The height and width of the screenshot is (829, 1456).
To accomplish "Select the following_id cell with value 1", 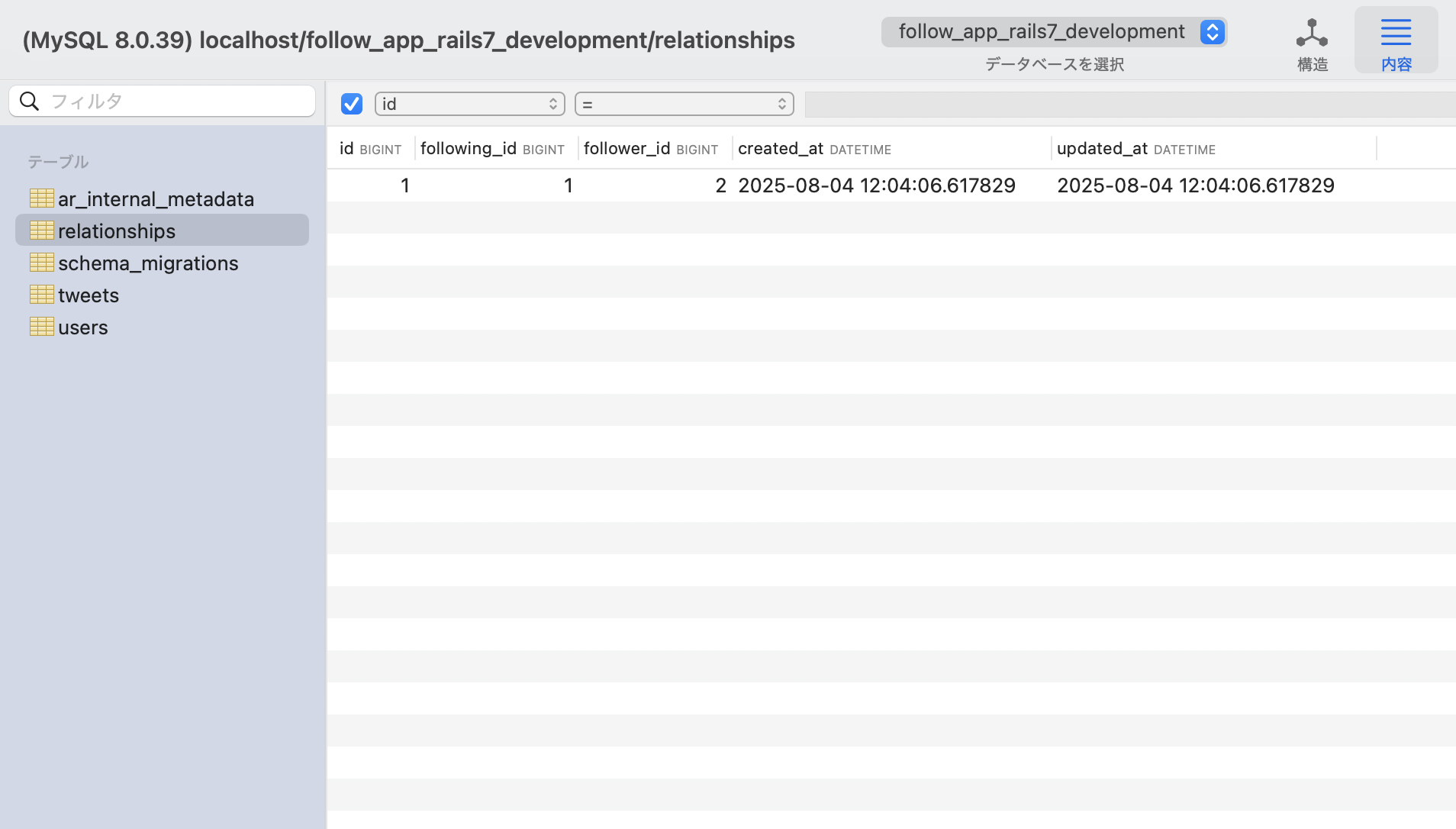I will pyautogui.click(x=497, y=185).
